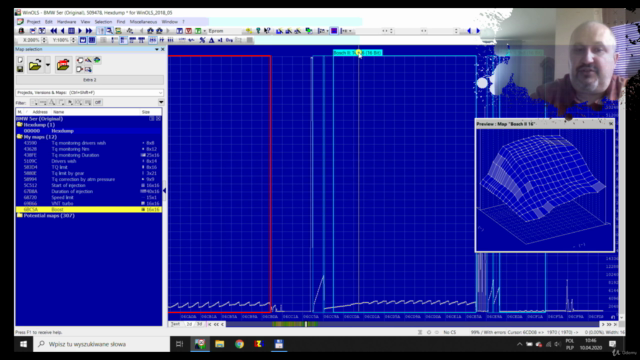Open the Project menu

(x=33, y=22)
